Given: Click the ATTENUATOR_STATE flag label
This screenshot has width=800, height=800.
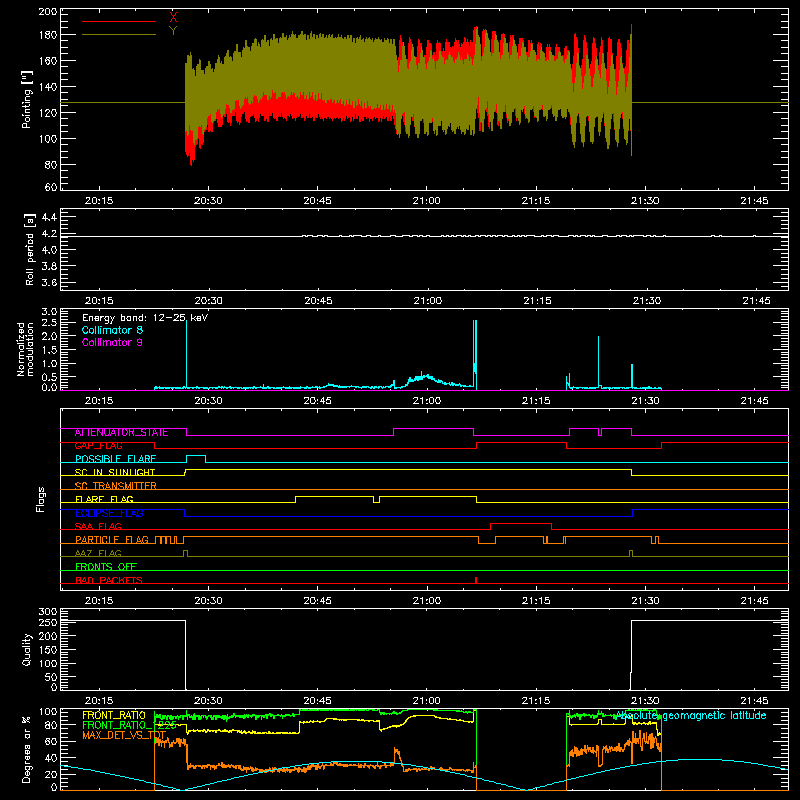Looking at the screenshot, I should [121, 433].
